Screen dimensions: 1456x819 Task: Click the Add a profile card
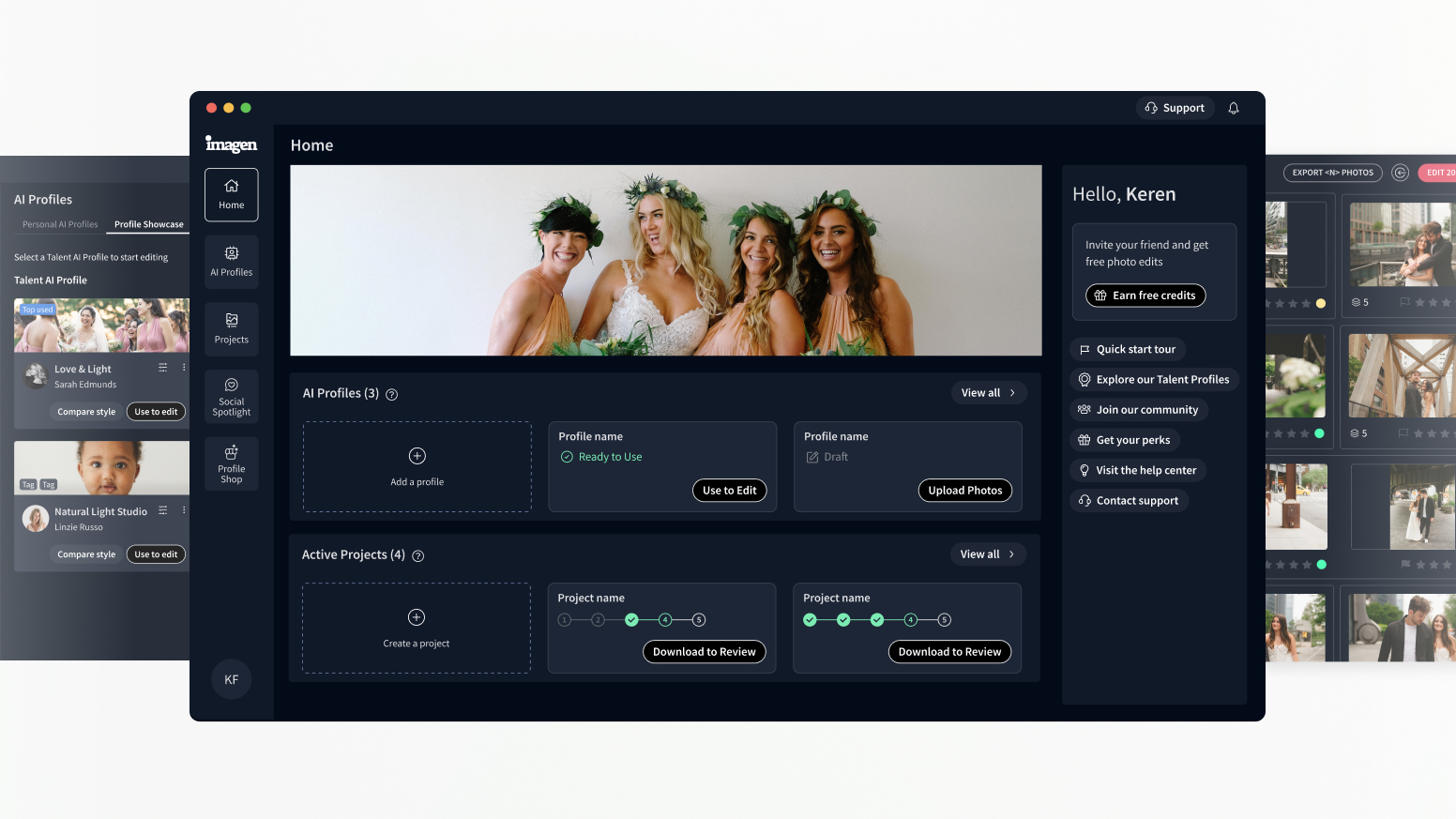[x=417, y=467]
